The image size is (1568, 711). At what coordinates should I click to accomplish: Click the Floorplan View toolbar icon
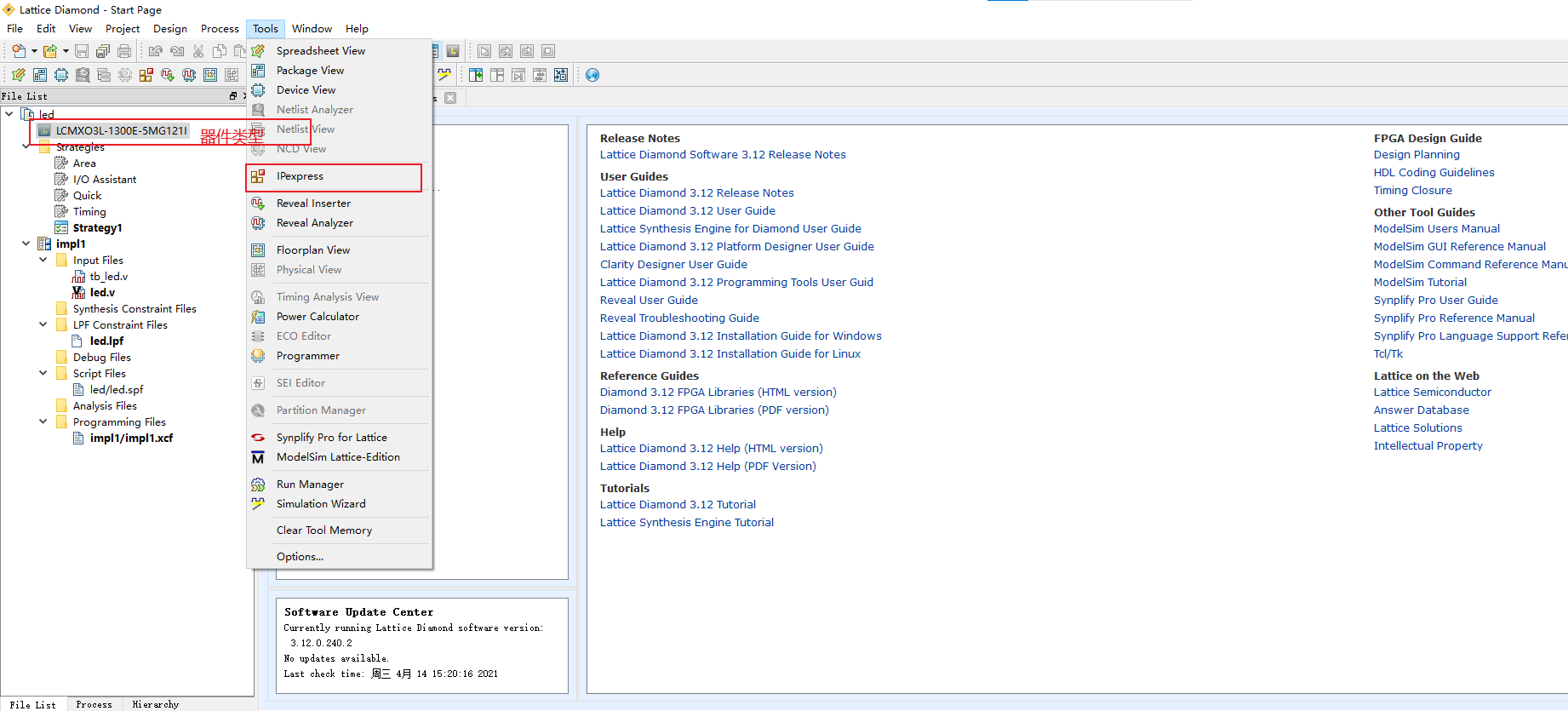(210, 75)
